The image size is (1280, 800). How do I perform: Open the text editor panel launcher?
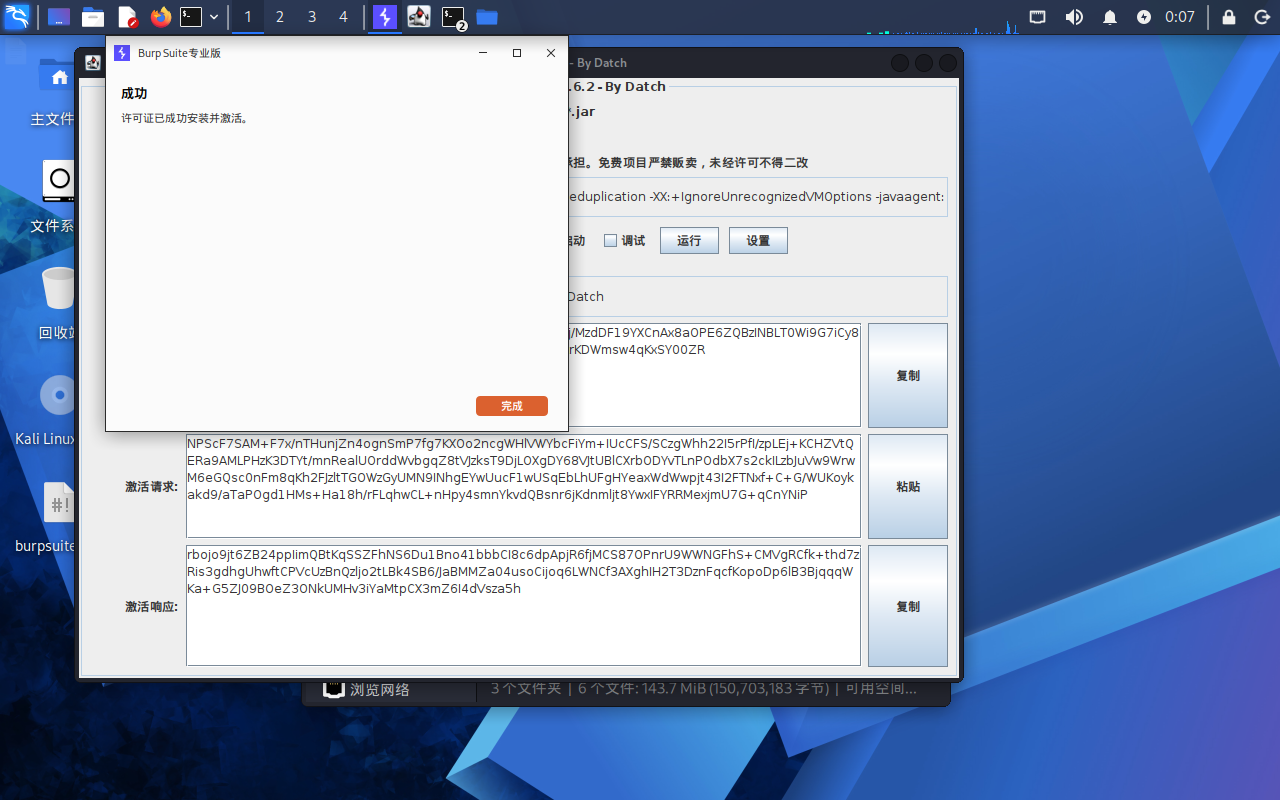coord(127,17)
